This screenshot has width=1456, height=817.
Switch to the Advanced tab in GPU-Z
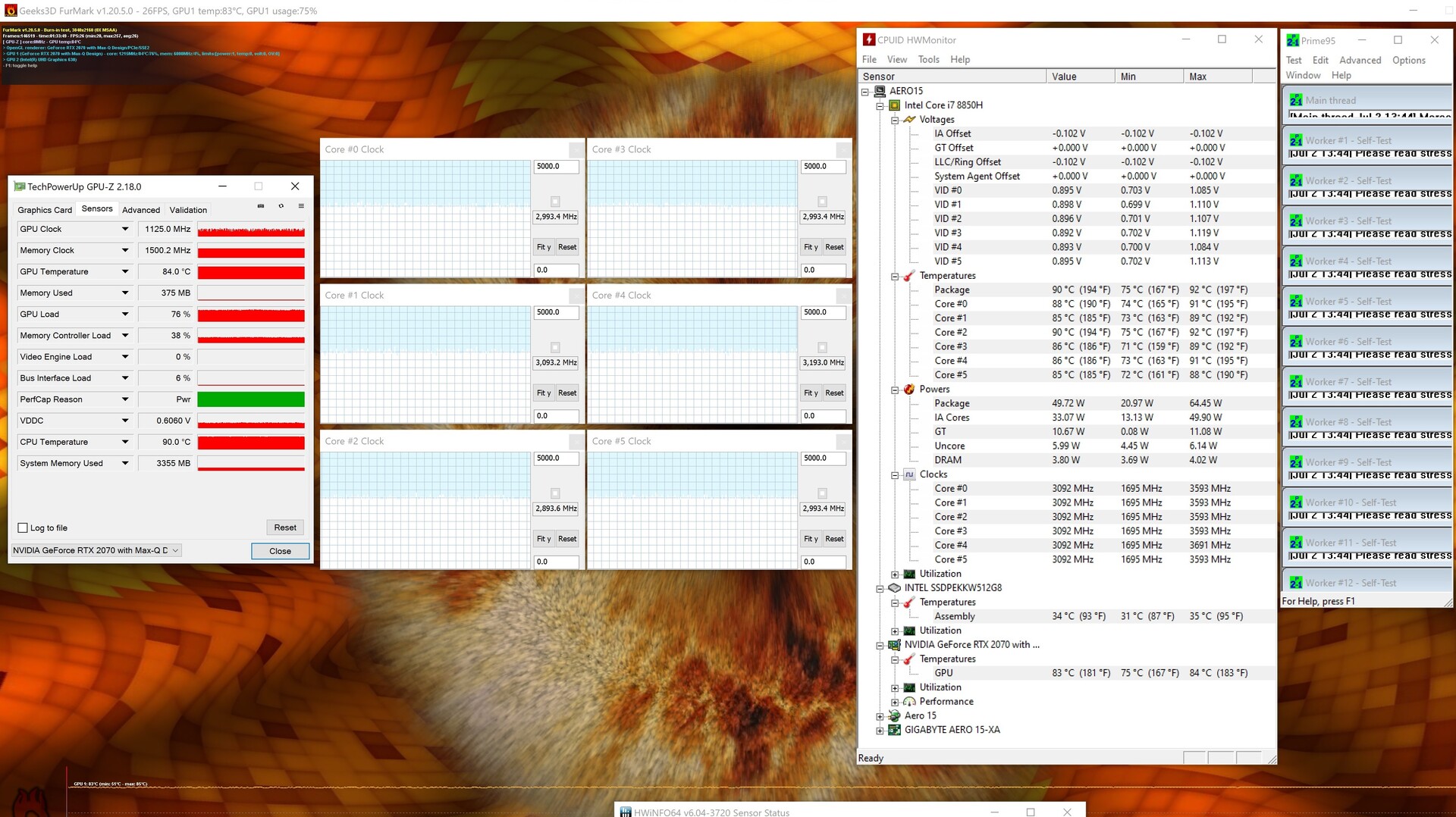click(141, 210)
